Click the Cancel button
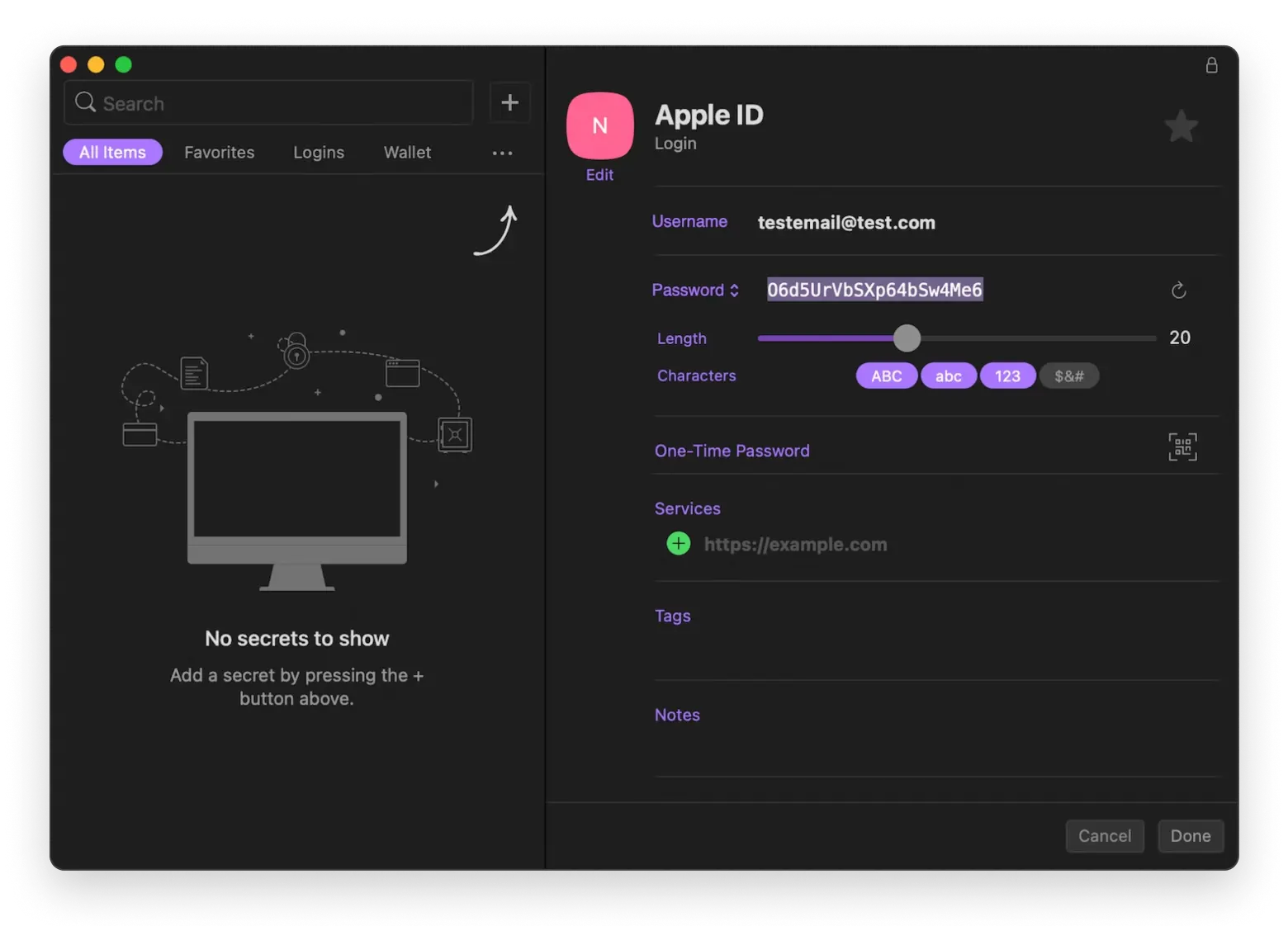Viewport: 1288px width, 926px height. pyautogui.click(x=1104, y=836)
